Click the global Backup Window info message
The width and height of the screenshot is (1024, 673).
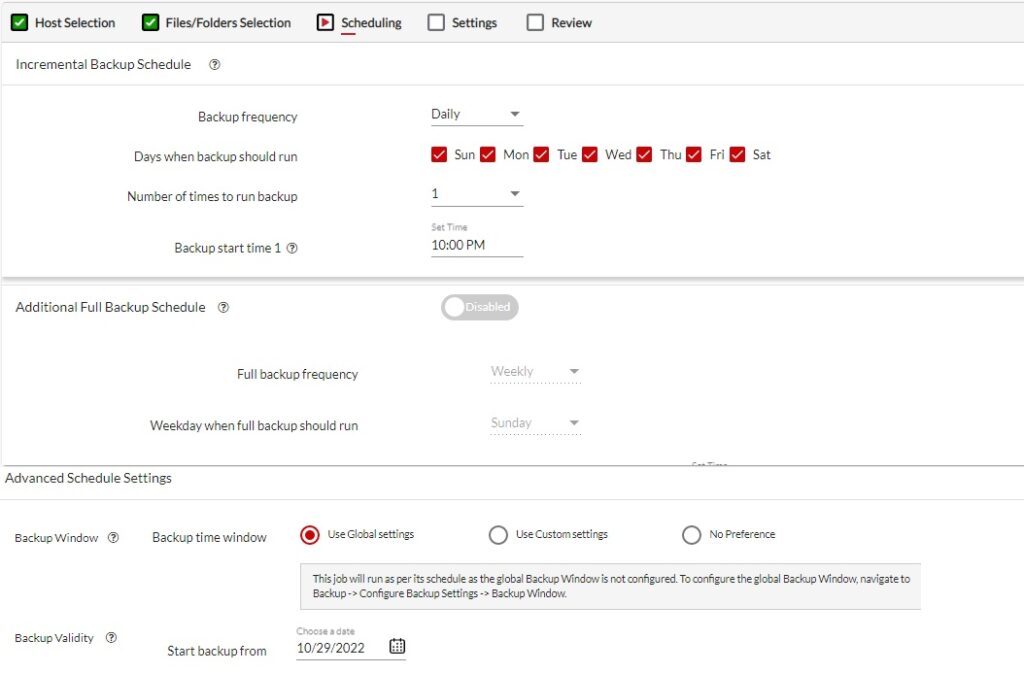610,586
